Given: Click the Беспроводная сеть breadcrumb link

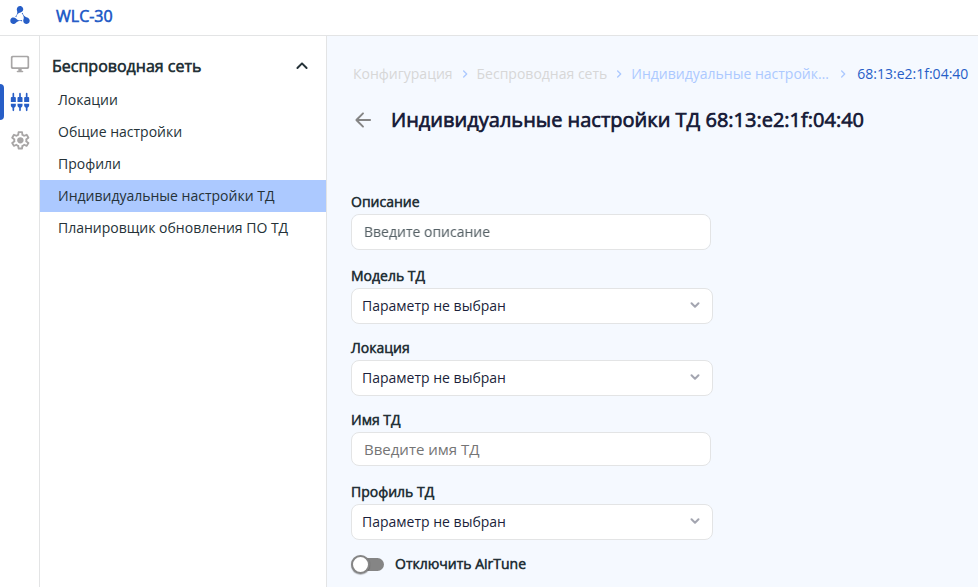Looking at the screenshot, I should tap(541, 74).
